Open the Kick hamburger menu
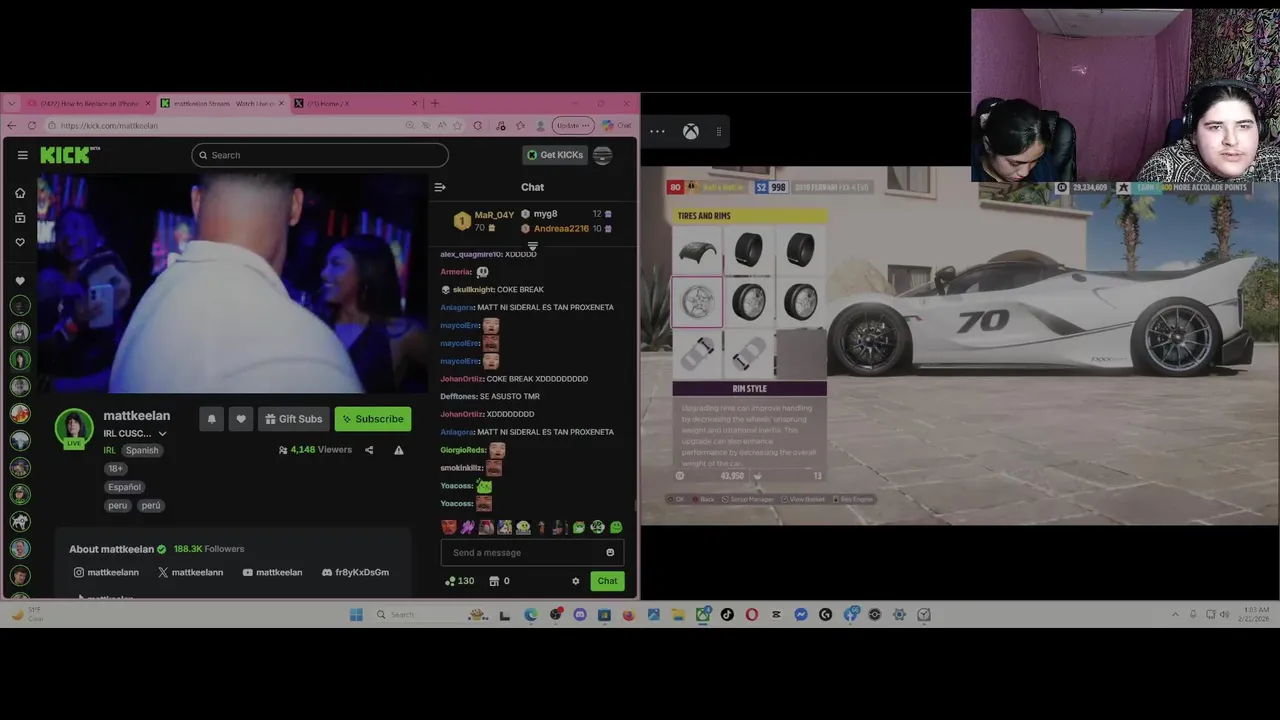The height and width of the screenshot is (720, 1280). (x=22, y=155)
